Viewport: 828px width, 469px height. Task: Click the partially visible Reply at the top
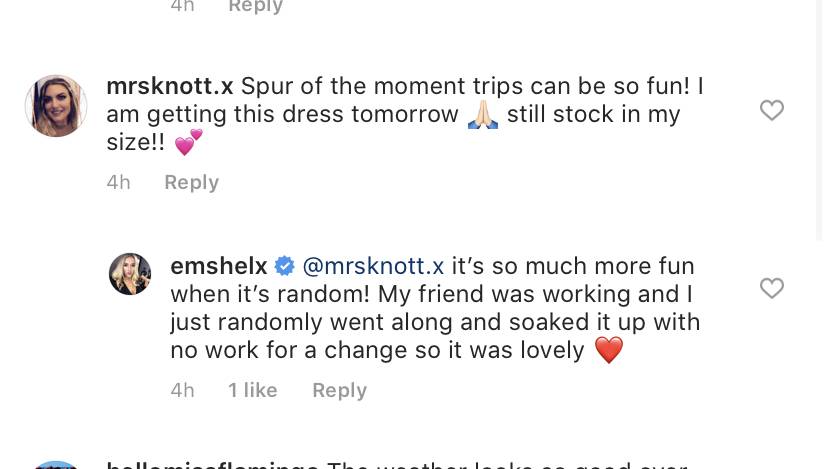pyautogui.click(x=256, y=7)
